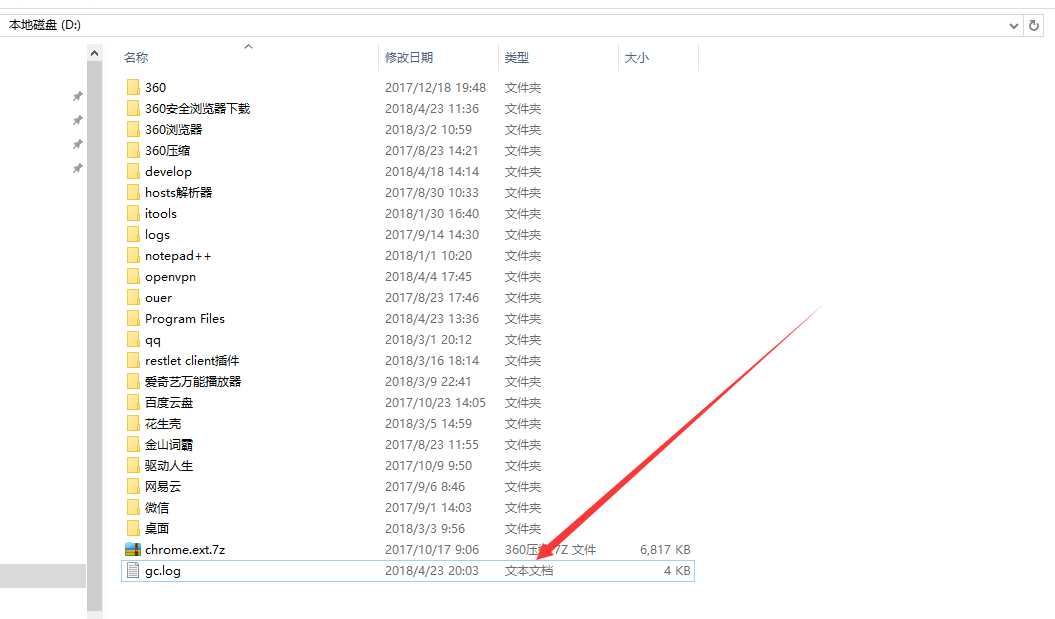Select the 百度云盘 folder icon
This screenshot has height=619, width=1055.
(133, 402)
